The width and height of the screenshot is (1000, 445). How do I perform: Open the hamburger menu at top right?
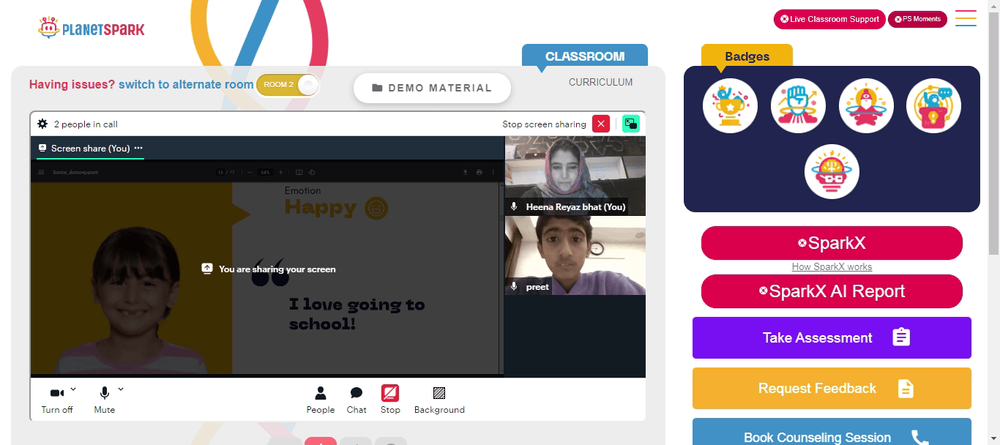click(966, 18)
